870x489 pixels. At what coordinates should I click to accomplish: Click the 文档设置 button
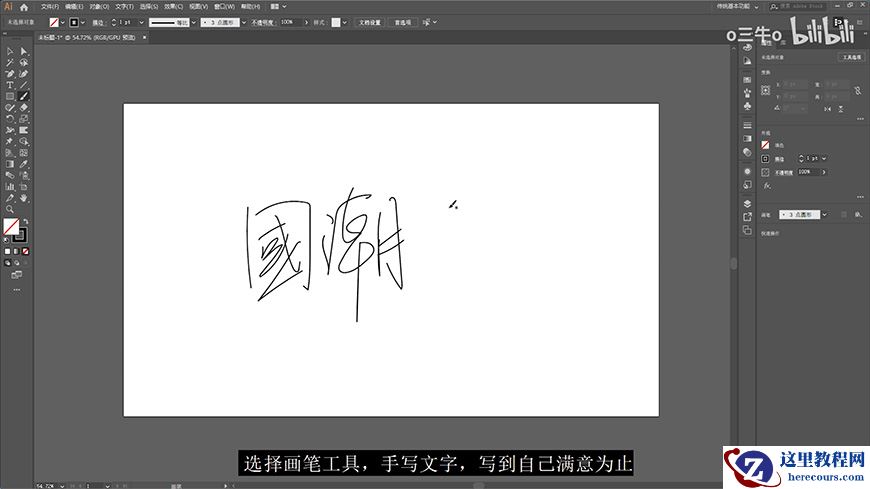click(370, 23)
